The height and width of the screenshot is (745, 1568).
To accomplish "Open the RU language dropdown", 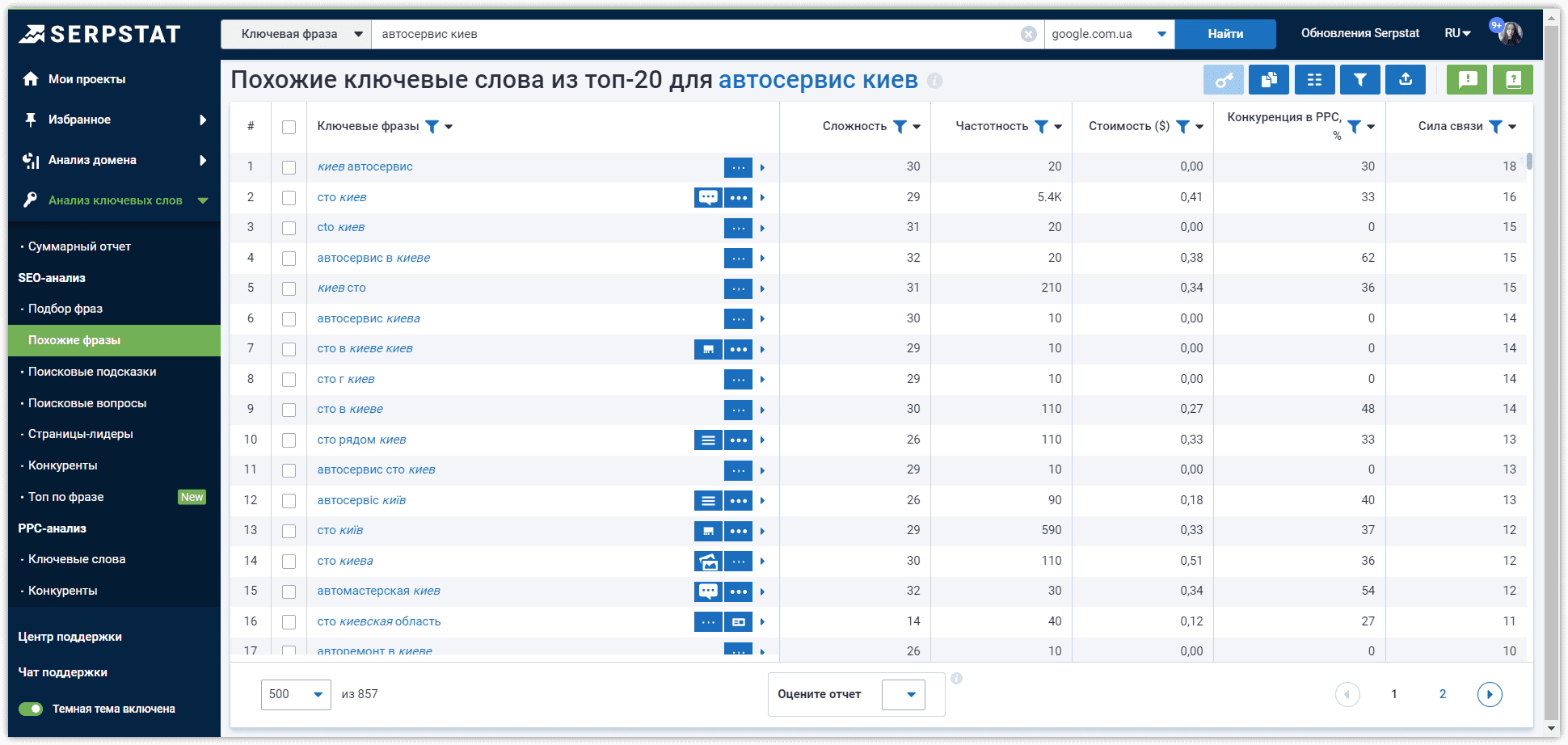I will click(1457, 33).
